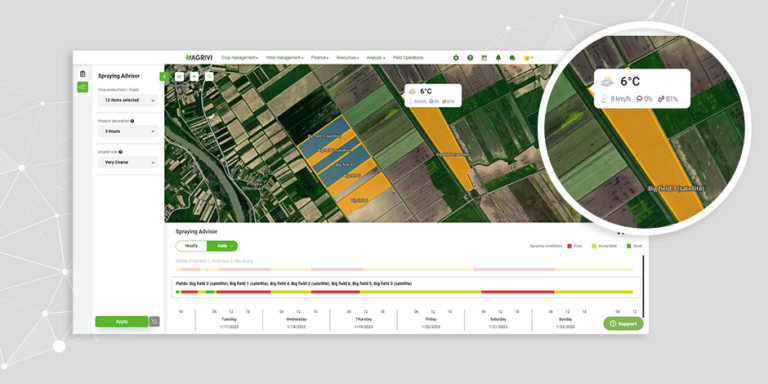Select the green Spraying Advisor sidebar icon
Viewport: 768px width, 384px height.
[82, 87]
